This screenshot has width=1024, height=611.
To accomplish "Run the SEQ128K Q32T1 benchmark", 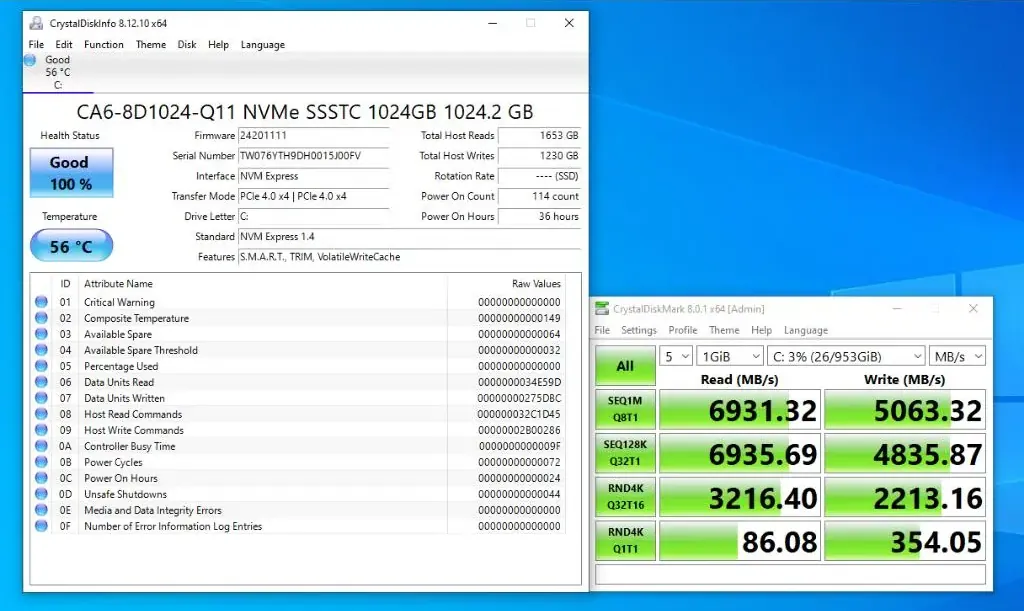I will coord(625,452).
